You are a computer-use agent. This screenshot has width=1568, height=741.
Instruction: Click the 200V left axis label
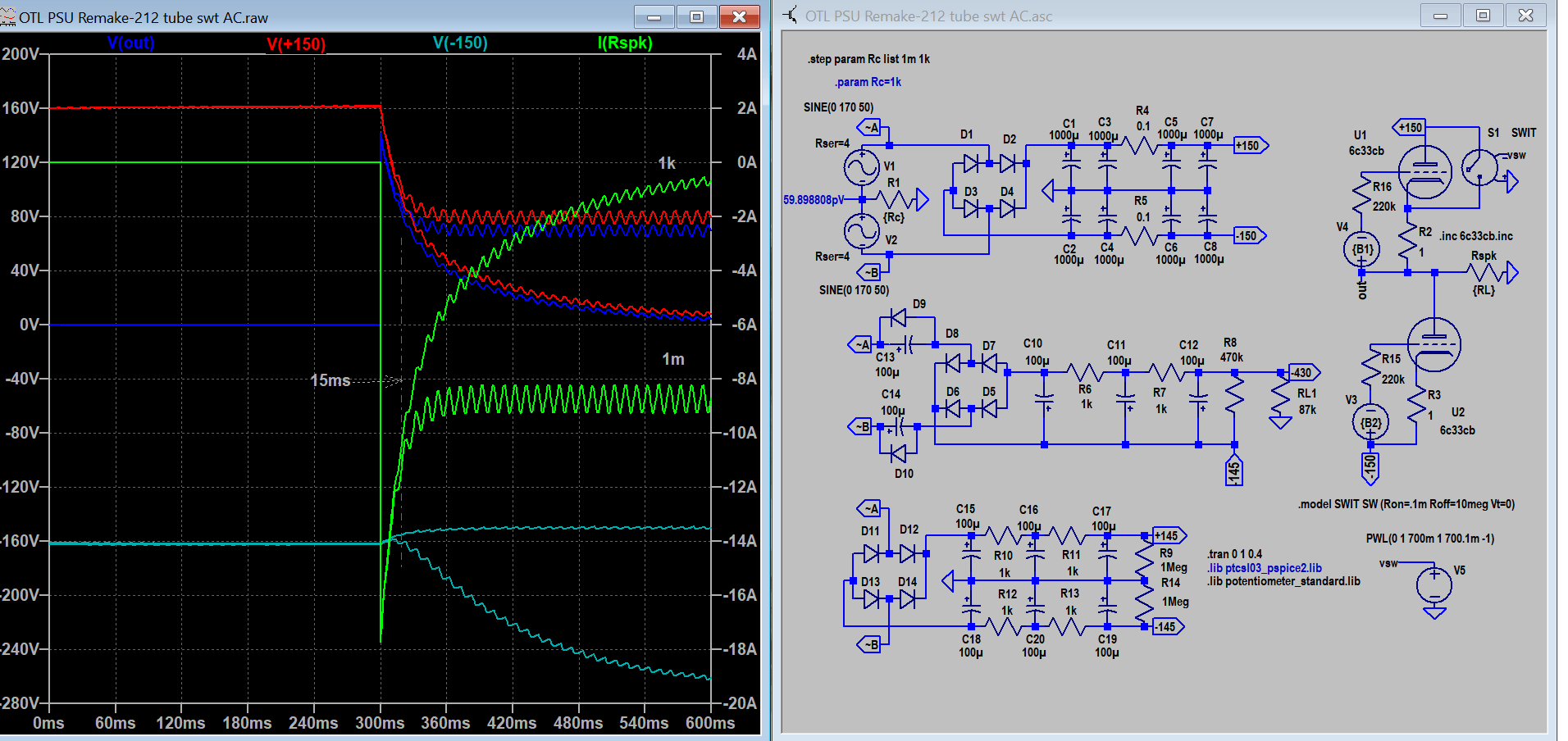click(x=21, y=54)
